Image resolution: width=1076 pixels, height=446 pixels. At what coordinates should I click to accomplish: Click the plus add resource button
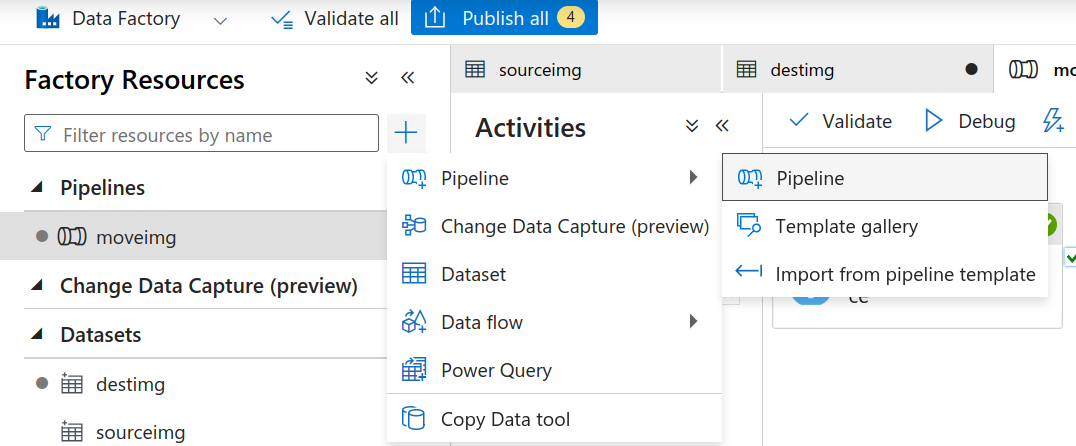[406, 132]
